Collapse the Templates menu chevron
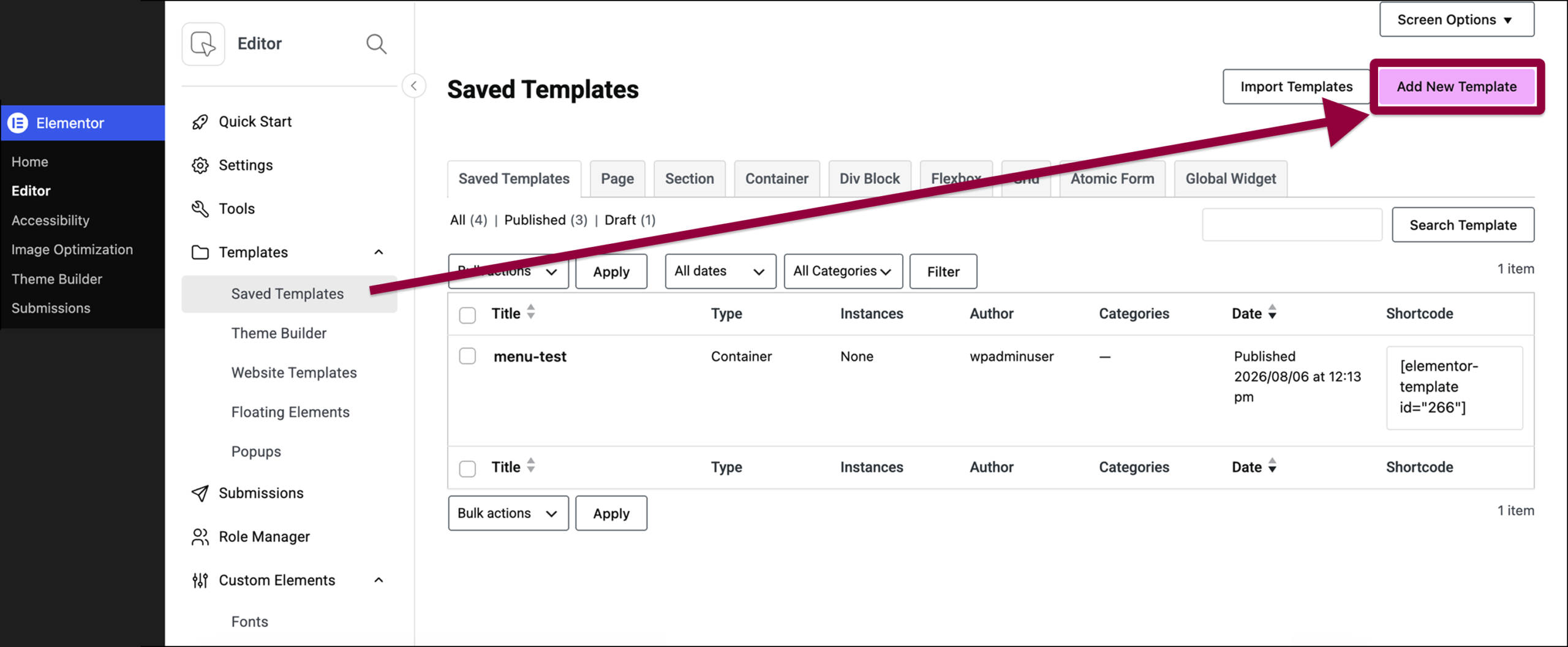 [x=379, y=252]
